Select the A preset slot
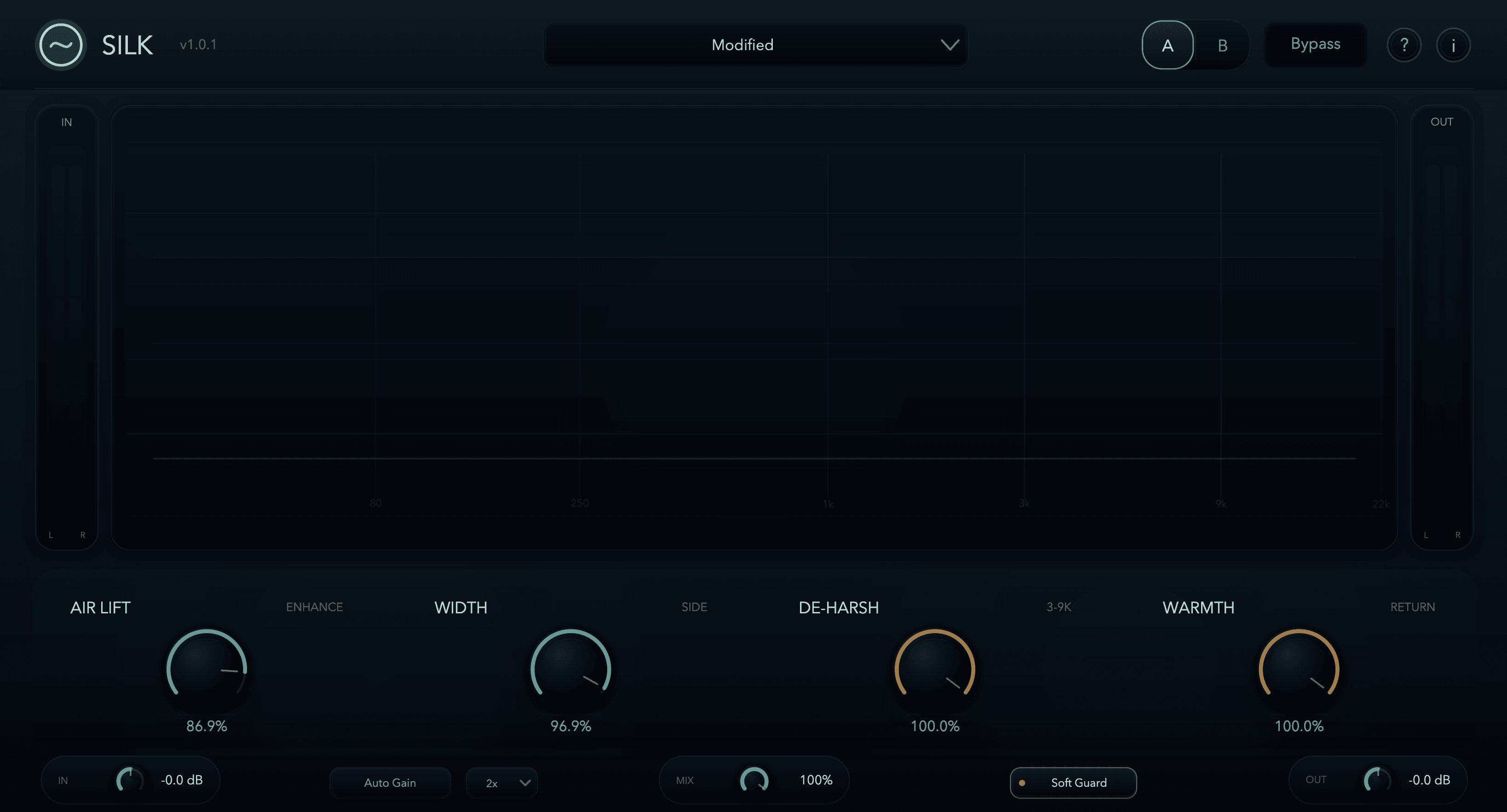 [1168, 45]
